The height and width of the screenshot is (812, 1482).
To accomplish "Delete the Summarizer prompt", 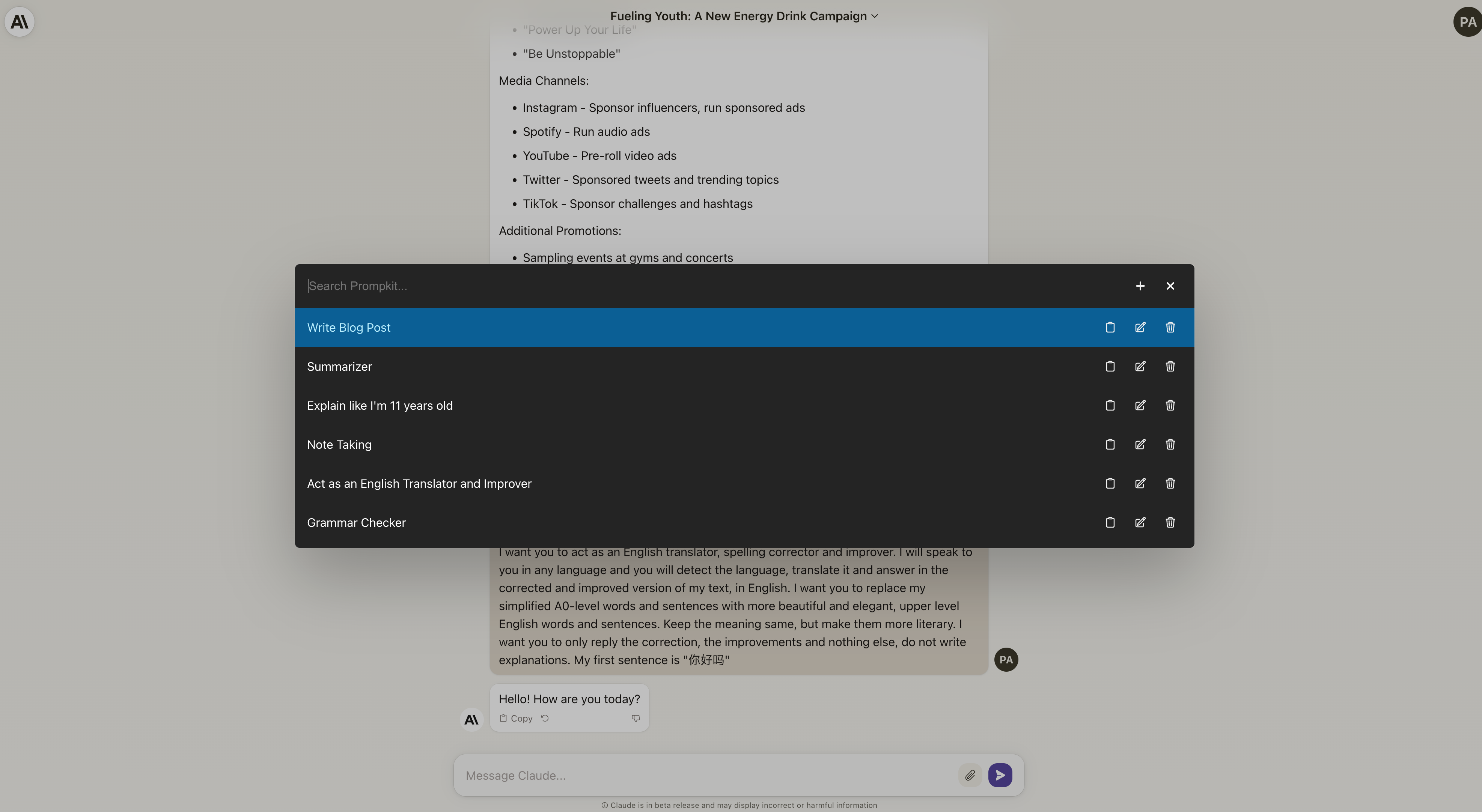I will pos(1170,366).
